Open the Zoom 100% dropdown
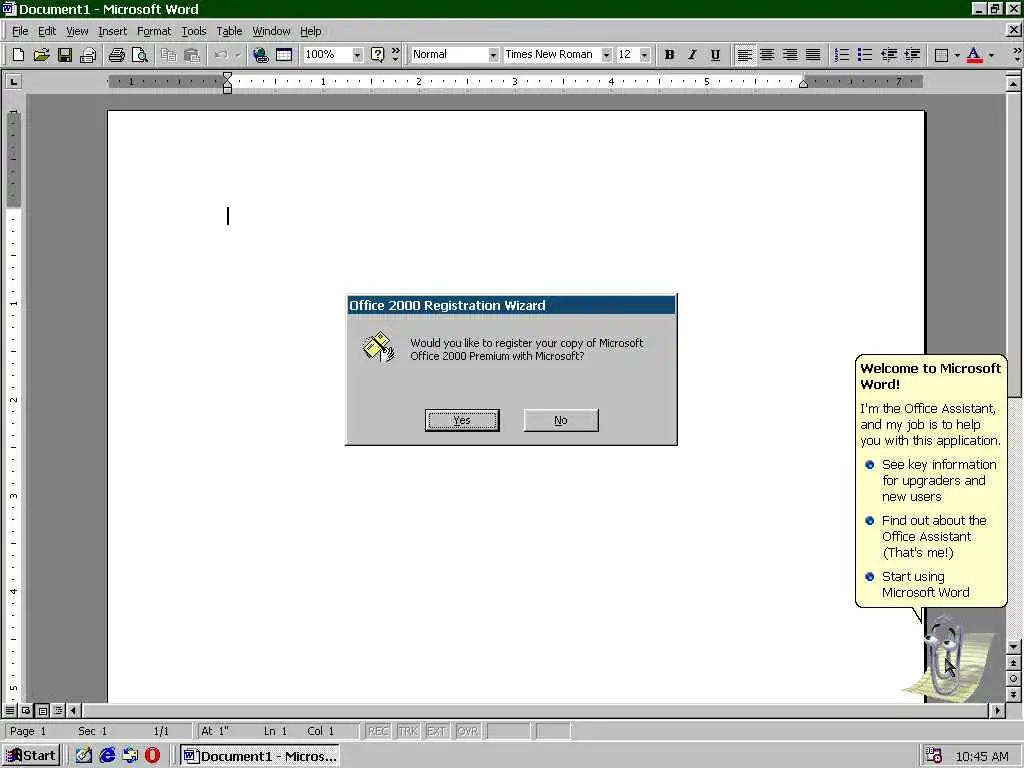Viewport: 1024px width, 768px height. 357,55
